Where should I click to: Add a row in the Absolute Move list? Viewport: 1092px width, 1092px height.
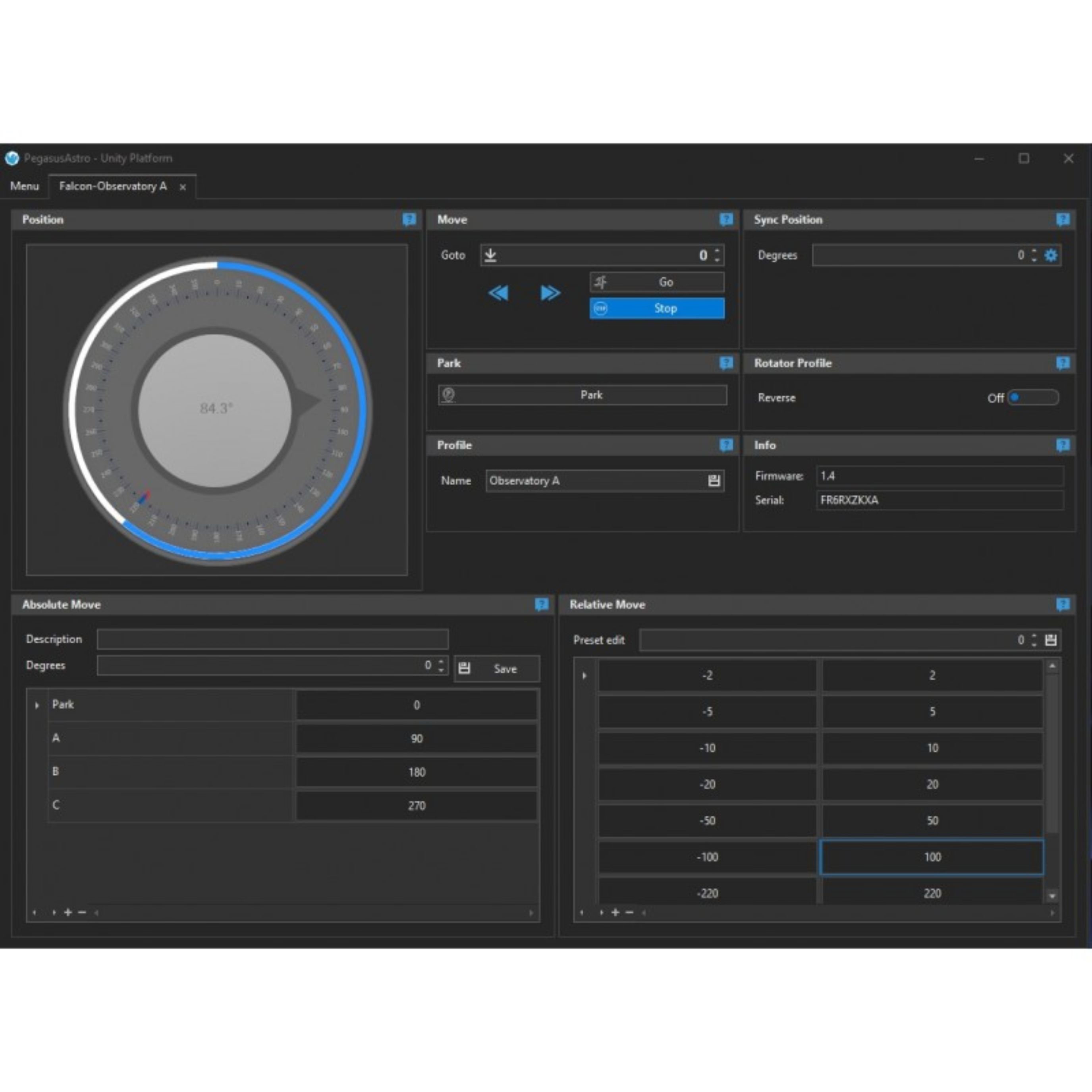pos(68,912)
